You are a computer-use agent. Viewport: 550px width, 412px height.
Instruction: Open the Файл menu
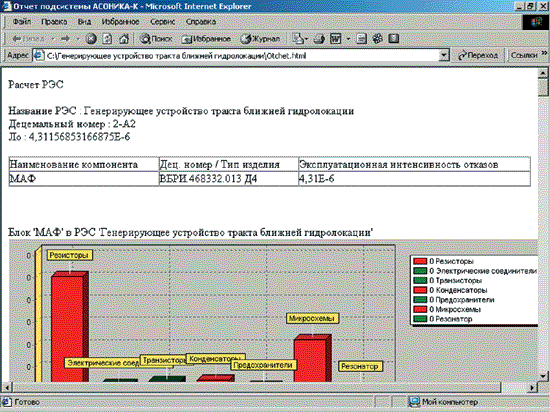21,22
